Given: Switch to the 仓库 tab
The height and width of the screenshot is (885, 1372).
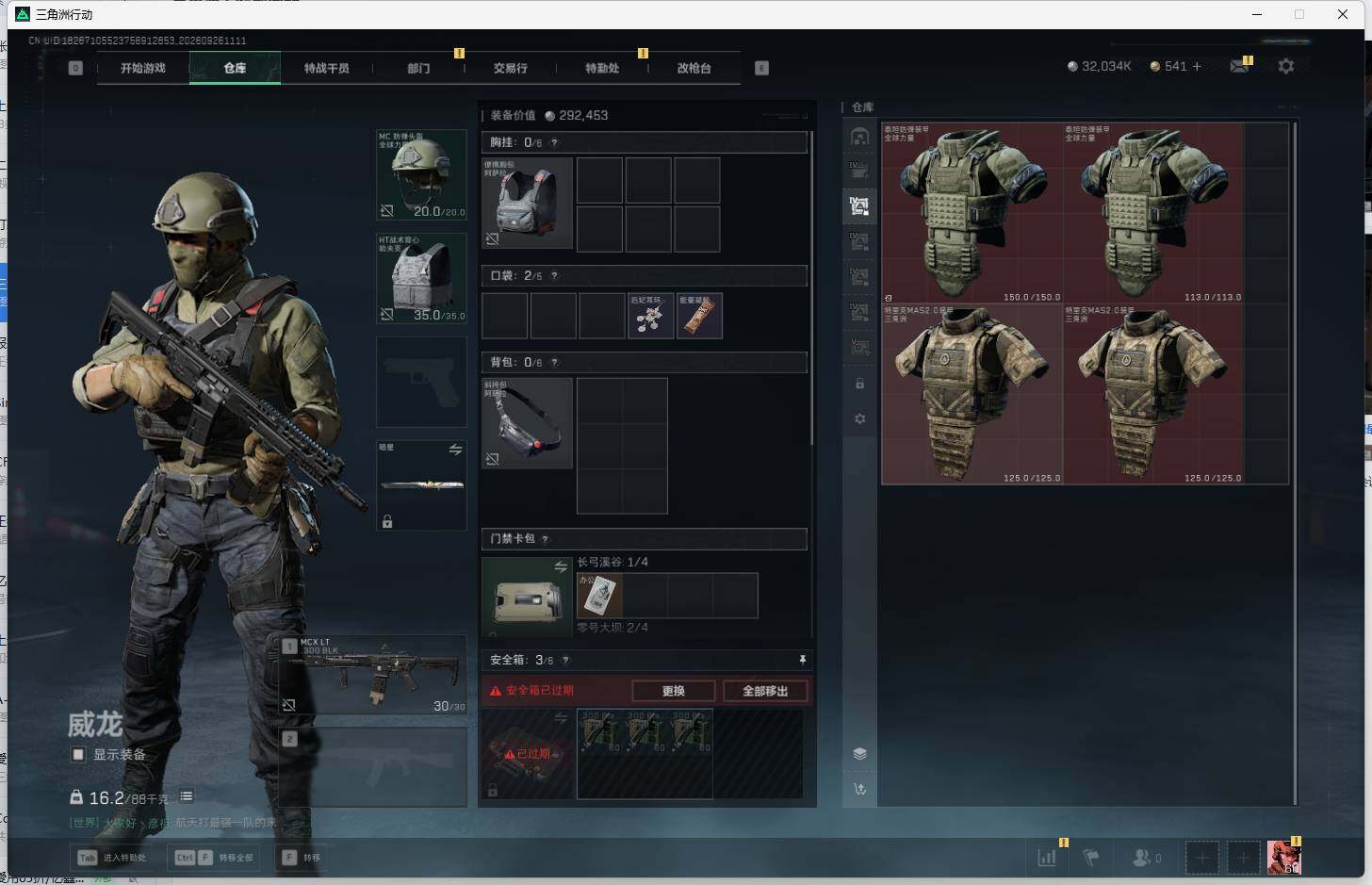Looking at the screenshot, I should point(235,68).
